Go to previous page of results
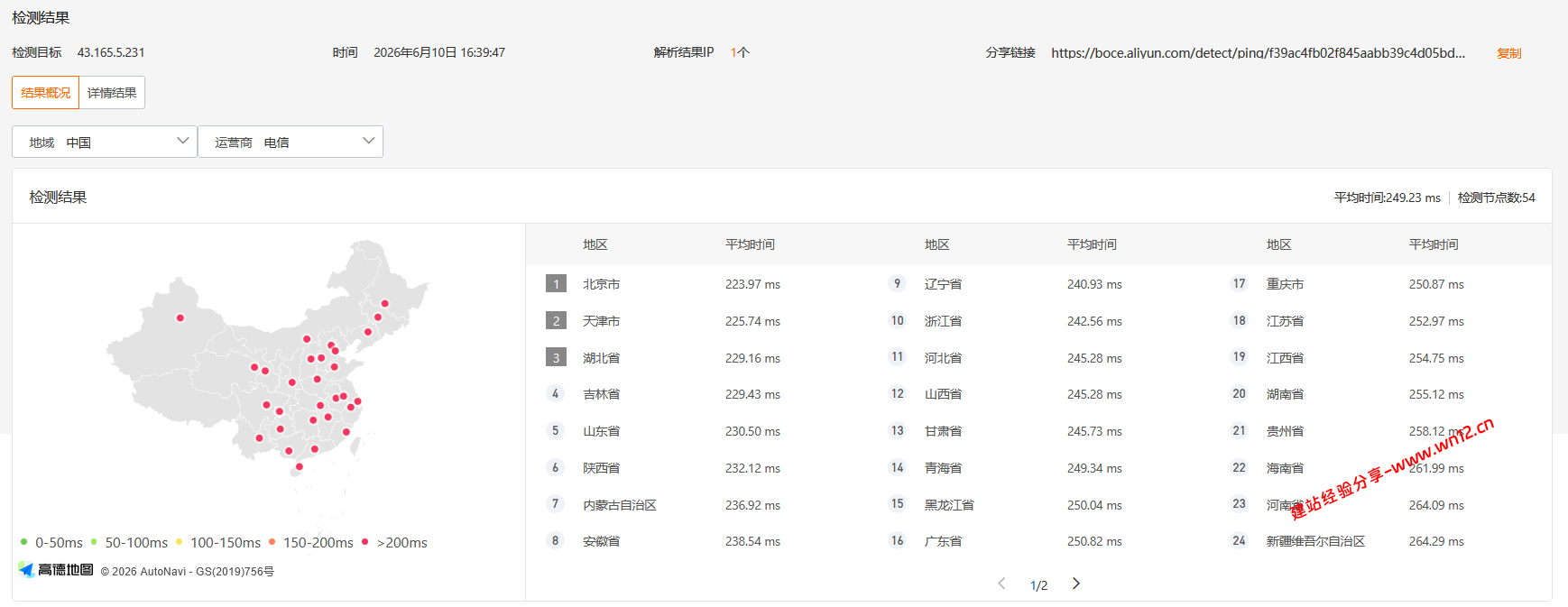Image resolution: width=1568 pixels, height=607 pixels. pyautogui.click(x=1001, y=584)
